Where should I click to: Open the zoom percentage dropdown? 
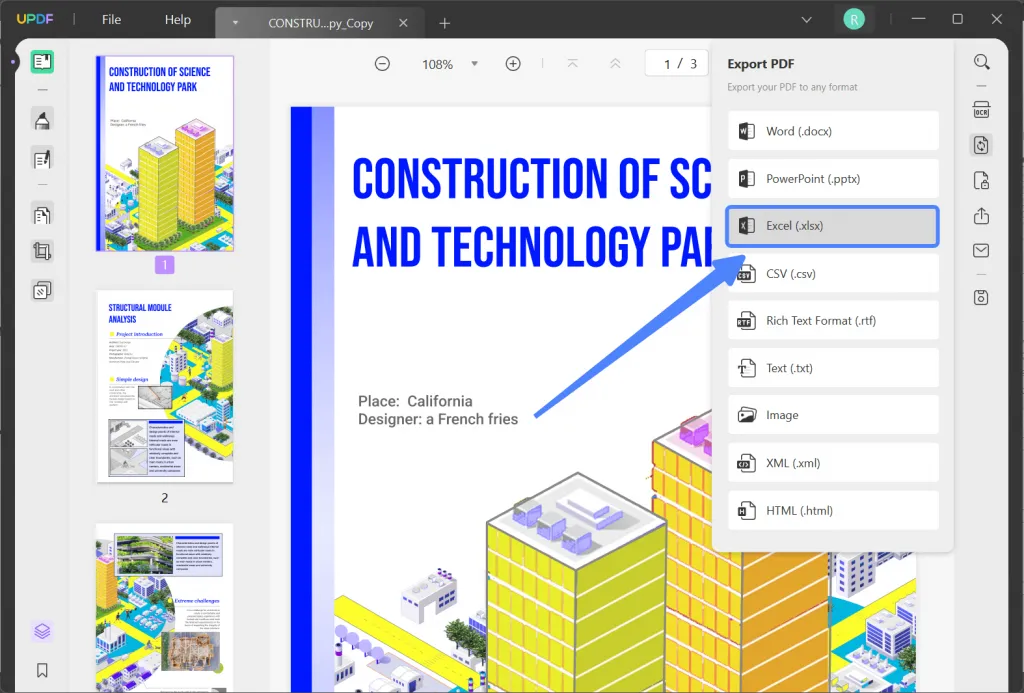coord(475,63)
